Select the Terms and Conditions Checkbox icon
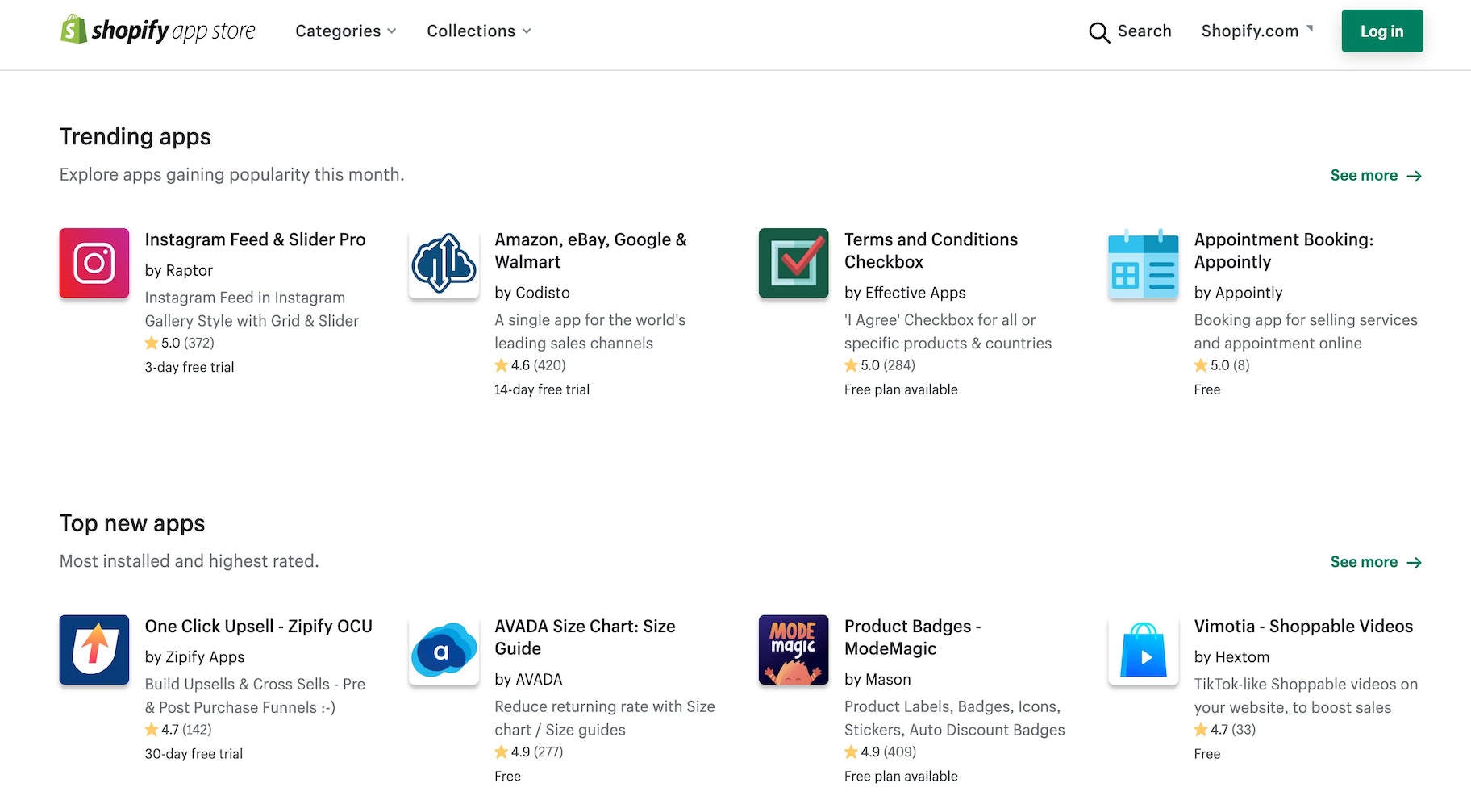Screen dimensions: 1471x812 [x=794, y=263]
